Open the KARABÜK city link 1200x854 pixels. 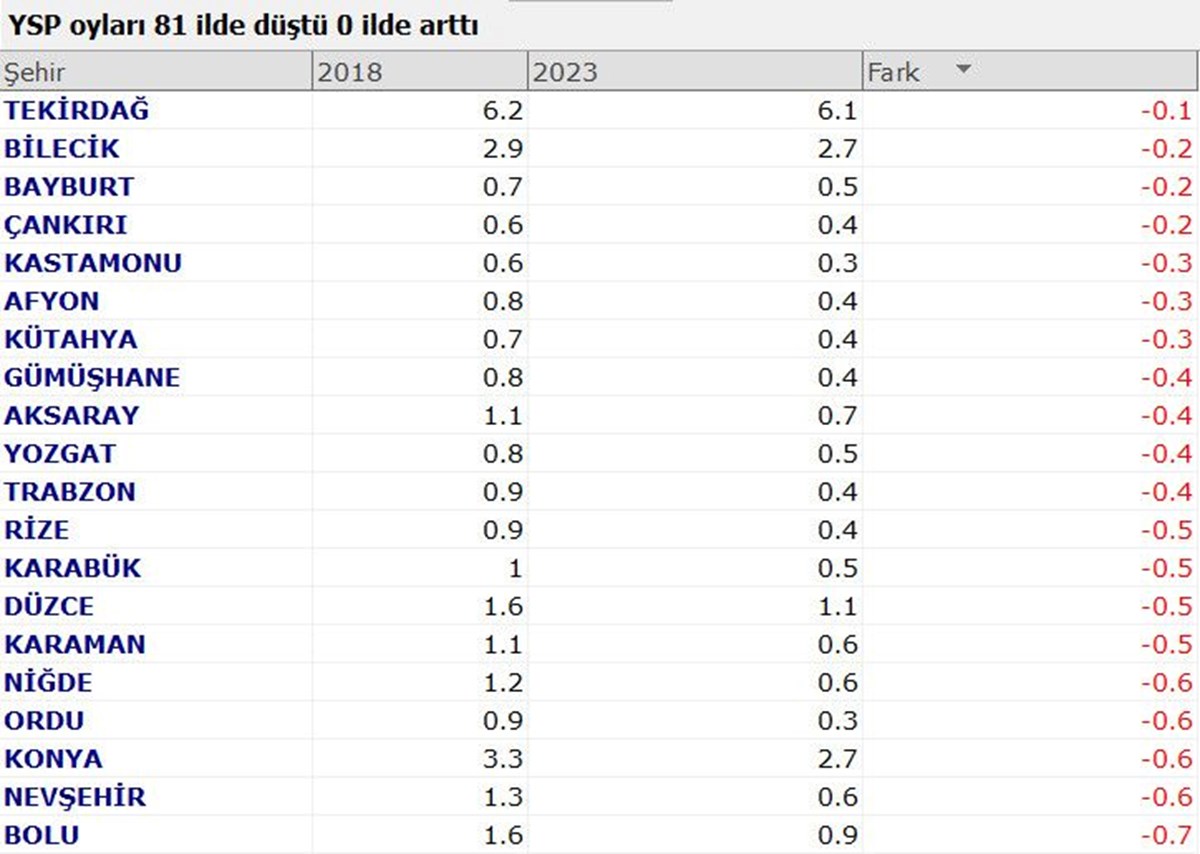73,567
